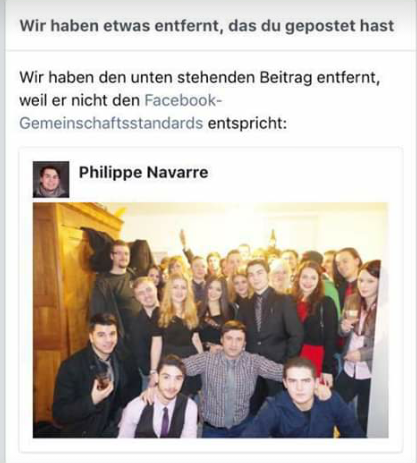This screenshot has width=417, height=463.
Task: Click the text "weil er nicht den"
Action: pyautogui.click(x=80, y=100)
